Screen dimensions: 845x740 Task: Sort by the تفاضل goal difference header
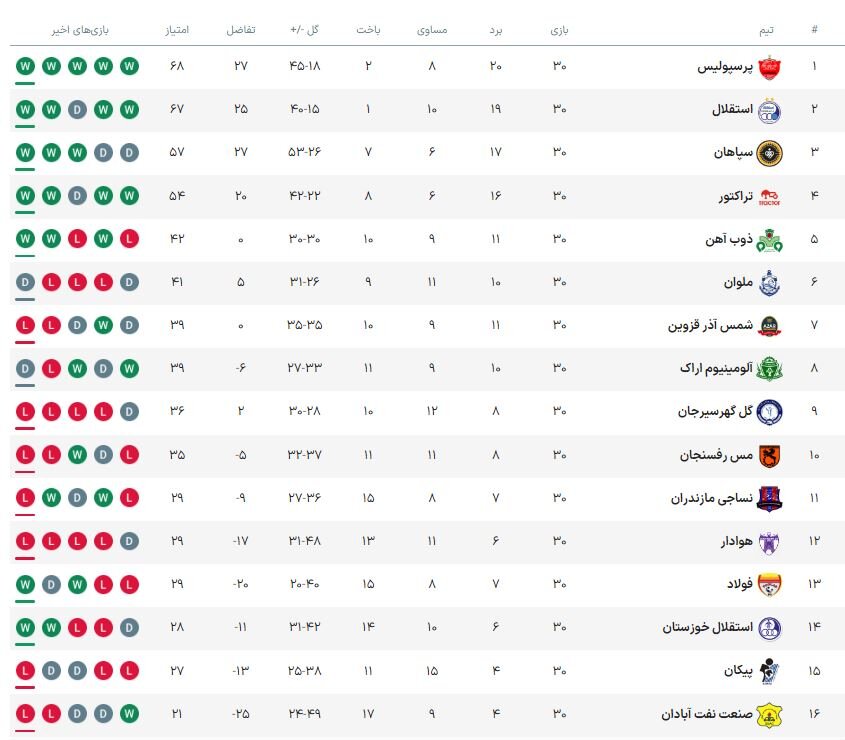click(x=241, y=29)
